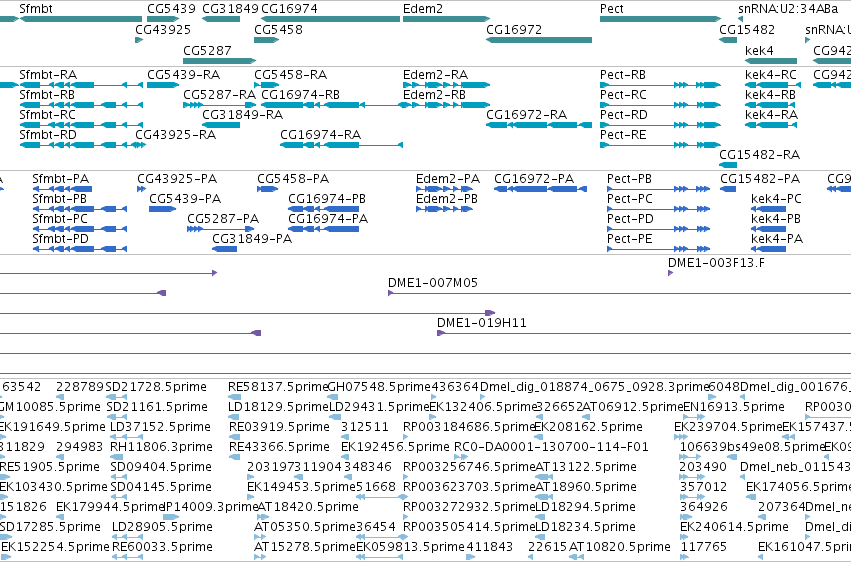
Task: Select the CG16972 gene bar
Action: coord(539,40)
